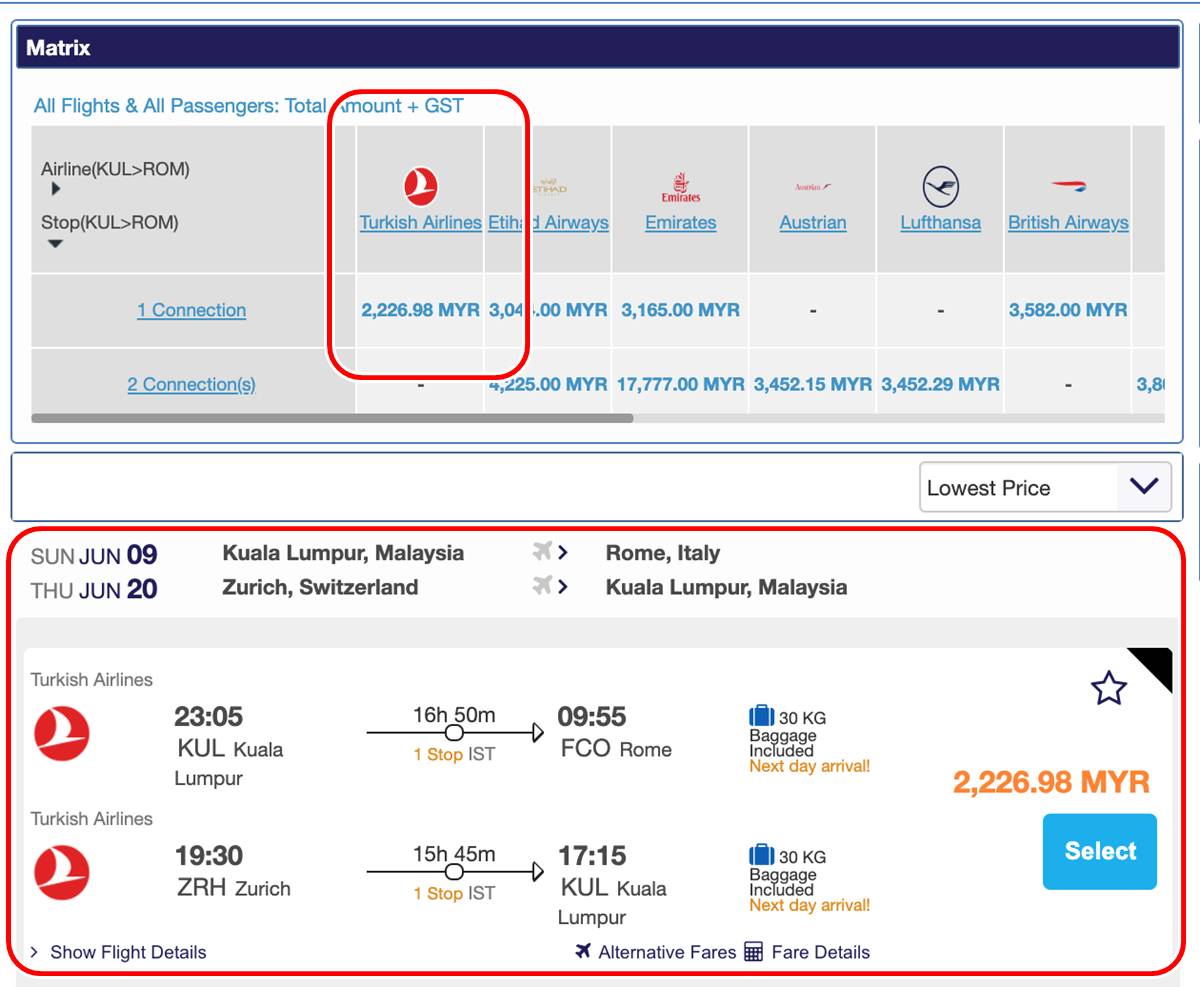Choose Lufthansa 3,452.29 MYR fare
This screenshot has width=1200, height=987.
[x=940, y=384]
